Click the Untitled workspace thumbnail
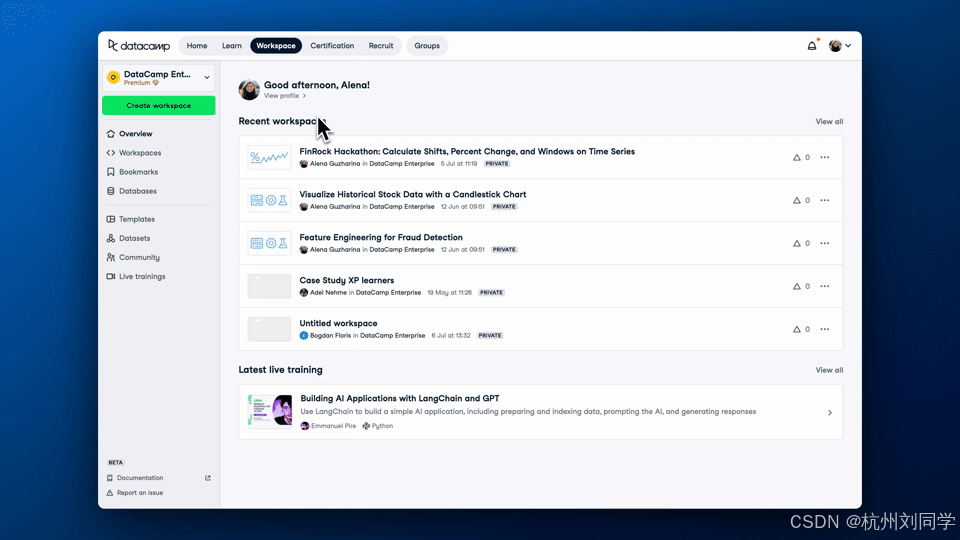This screenshot has width=960, height=540. pyautogui.click(x=269, y=329)
